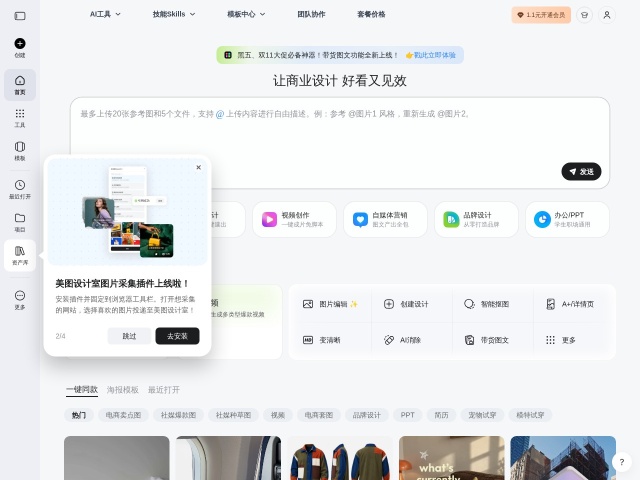Screen dimensions: 640x480
Task: Open the 模板 icon in sidebar
Action: tap(20, 151)
